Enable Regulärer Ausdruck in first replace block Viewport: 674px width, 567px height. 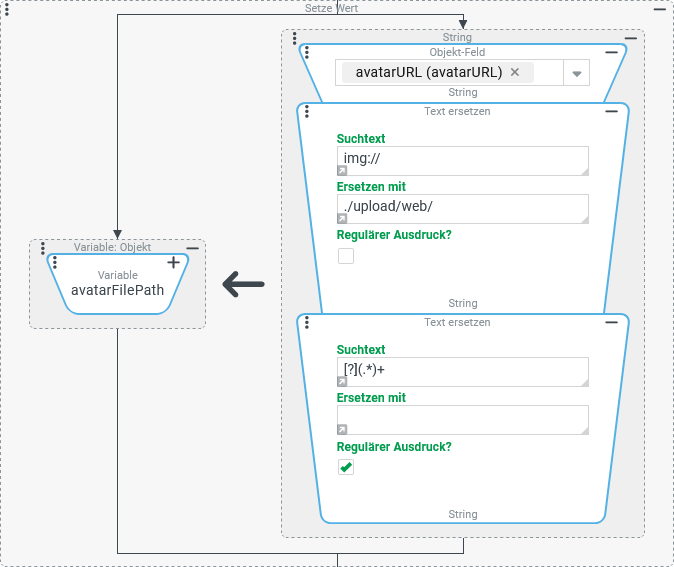346,256
